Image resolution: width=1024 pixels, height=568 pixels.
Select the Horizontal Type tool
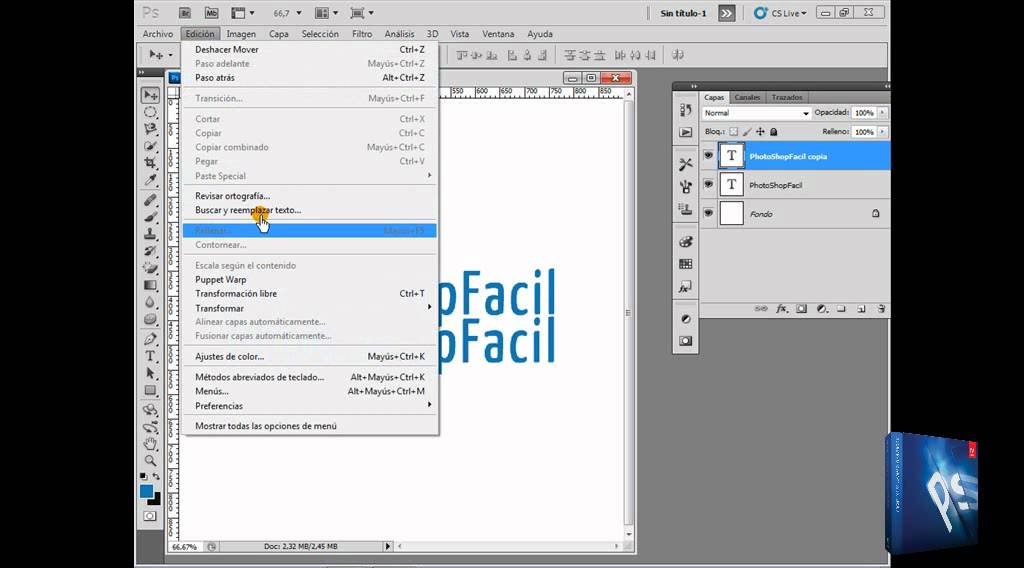point(150,356)
